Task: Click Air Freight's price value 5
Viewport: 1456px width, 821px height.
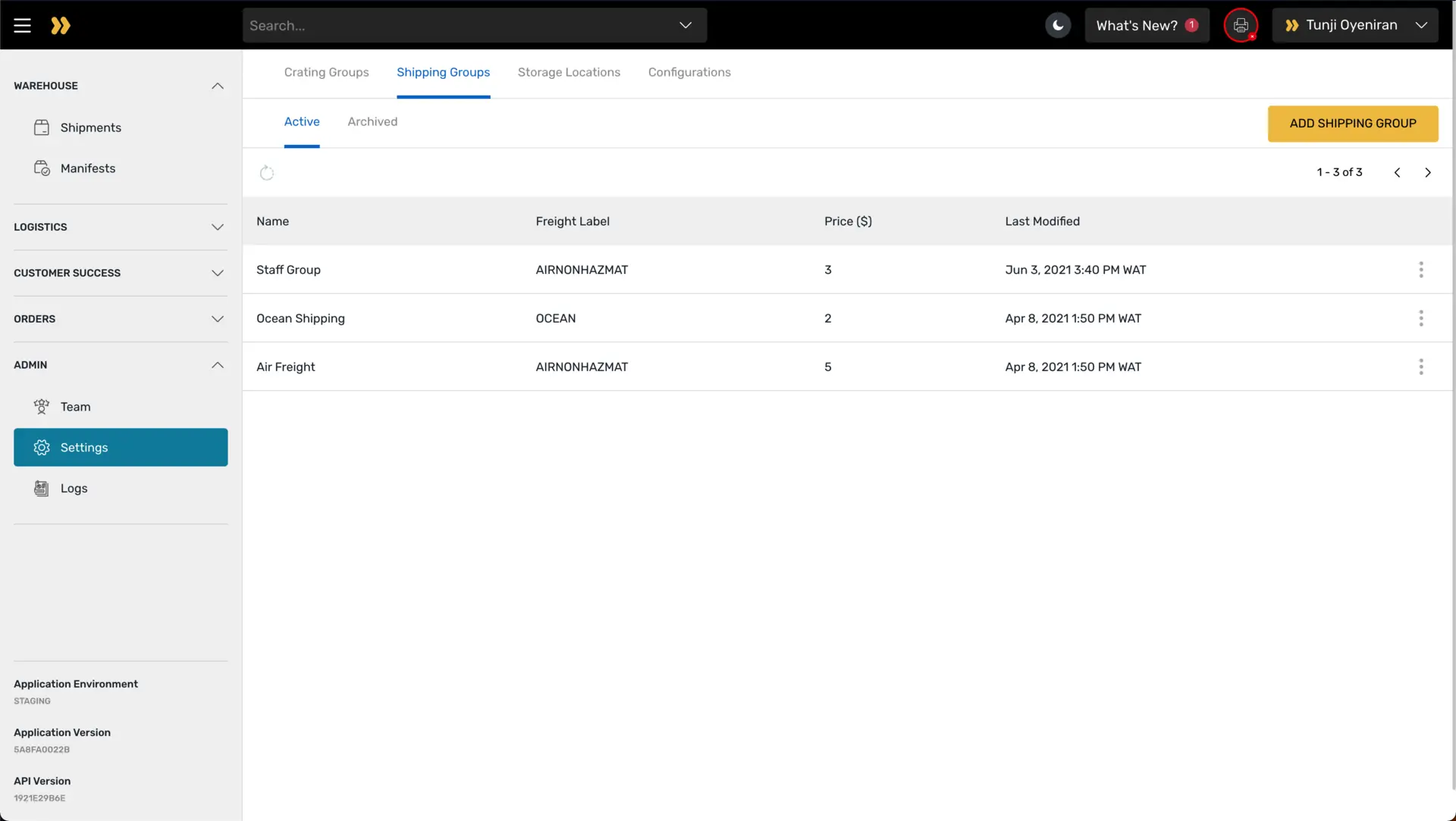Action: coord(827,367)
